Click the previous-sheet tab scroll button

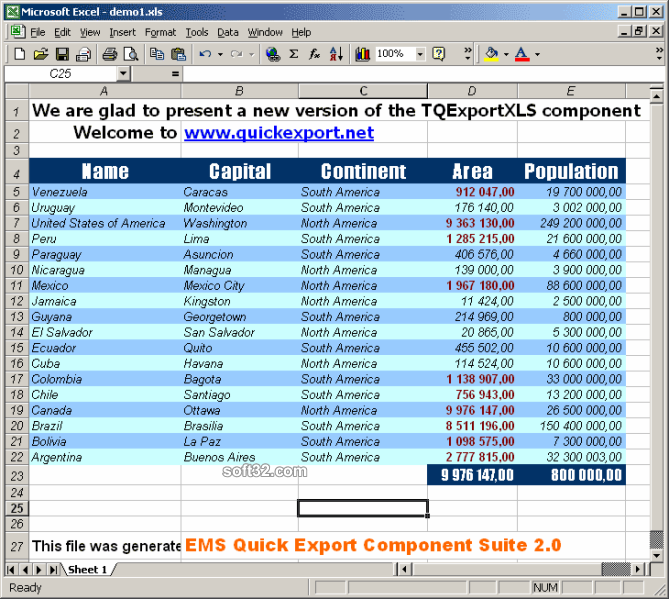click(25, 570)
